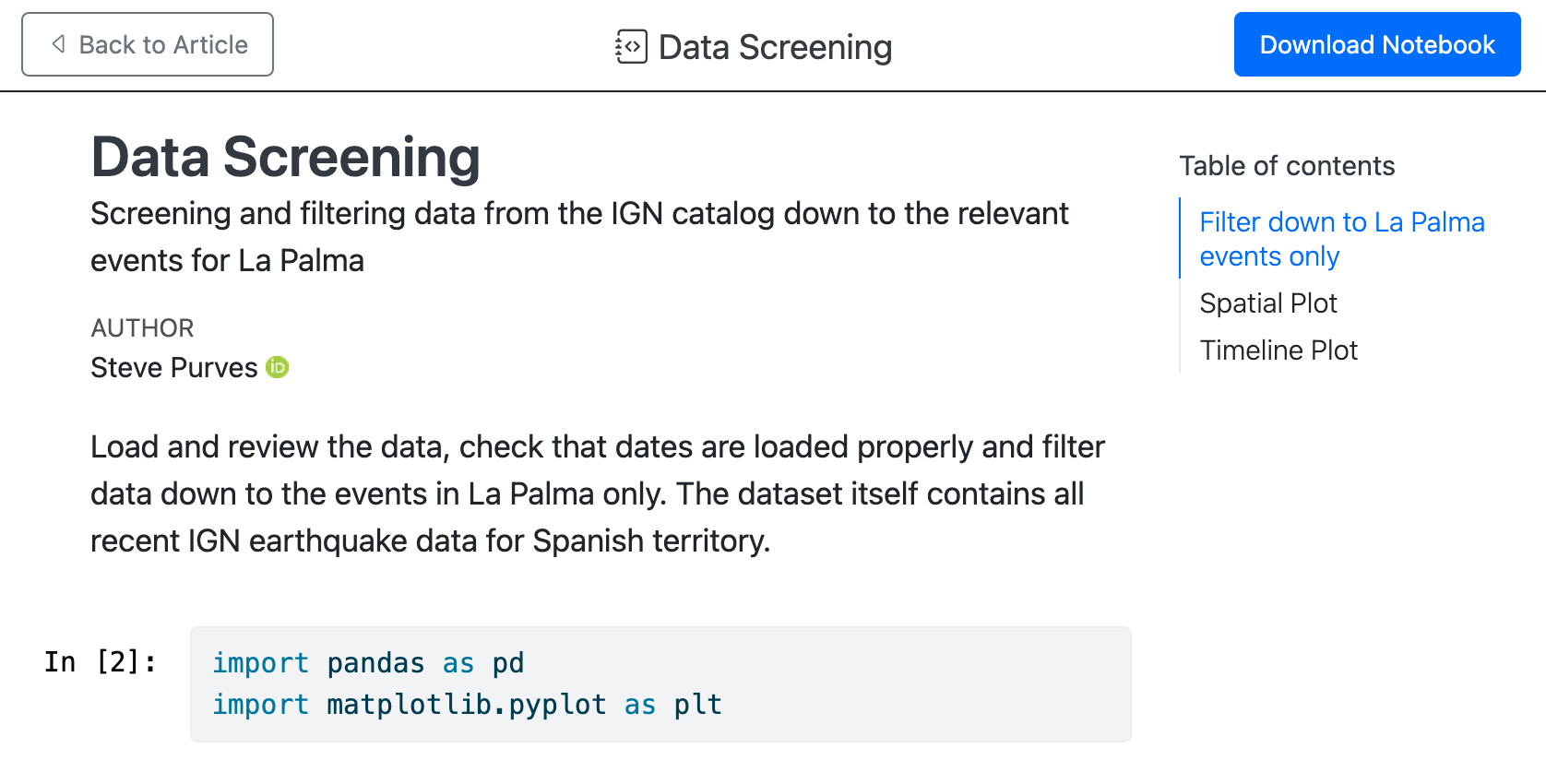Click the Data Screening page title
Image resolution: width=1546 pixels, height=784 pixels.
pyautogui.click(x=284, y=157)
